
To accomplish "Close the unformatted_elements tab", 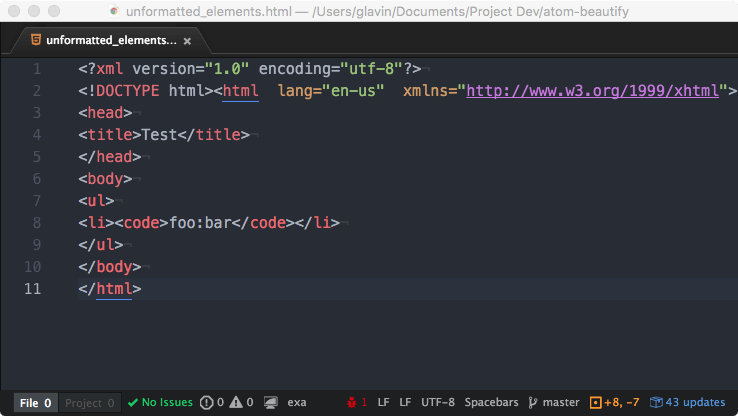I will click(x=187, y=41).
